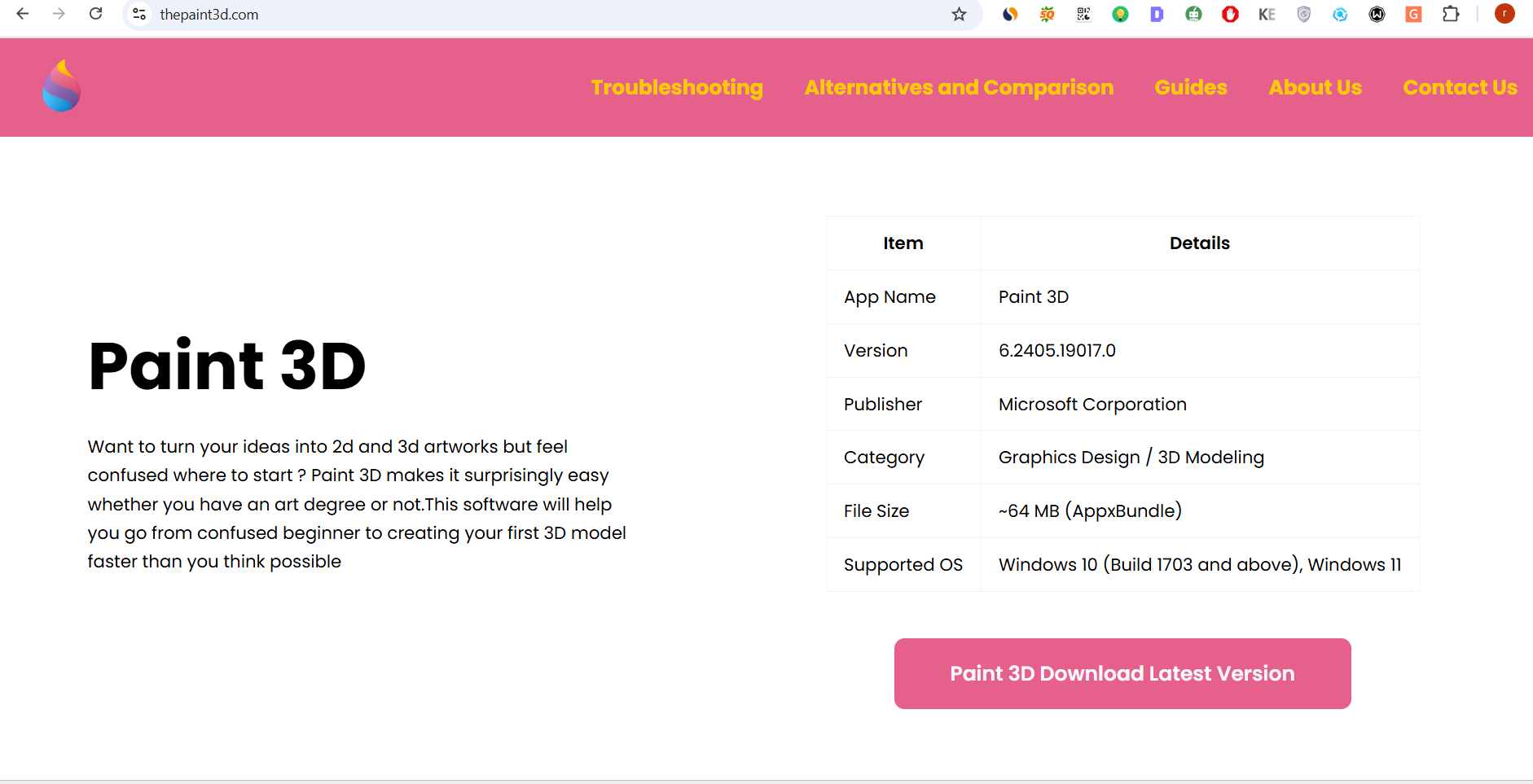The width and height of the screenshot is (1533, 784).
Task: Go to the About Us page
Action: click(1315, 87)
